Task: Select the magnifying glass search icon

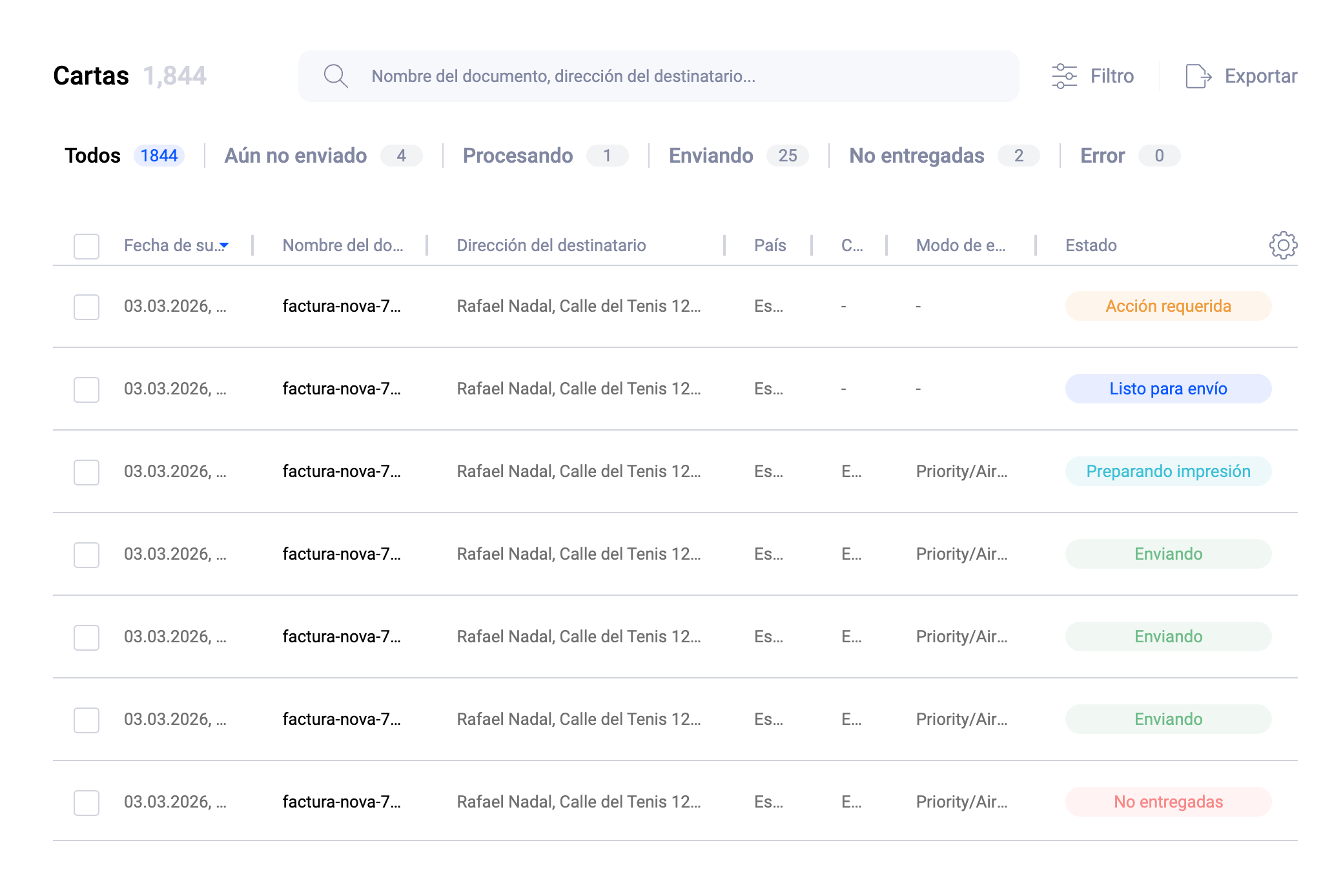Action: pos(335,76)
